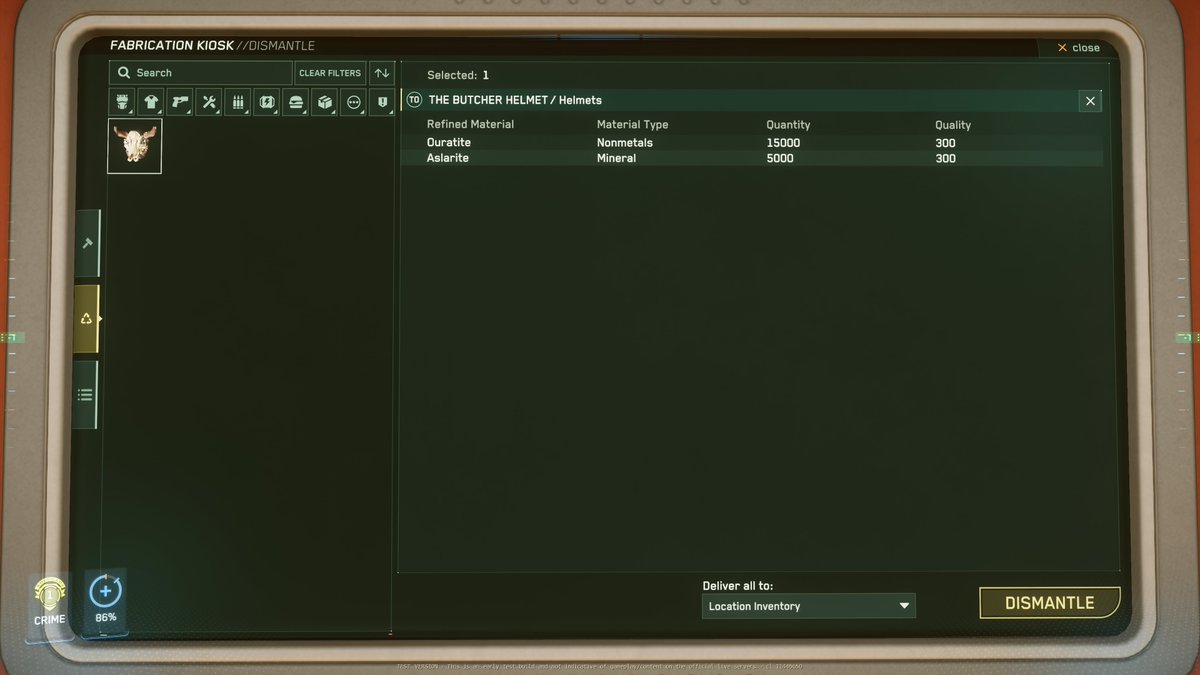Select the armor filter icon

(x=121, y=101)
